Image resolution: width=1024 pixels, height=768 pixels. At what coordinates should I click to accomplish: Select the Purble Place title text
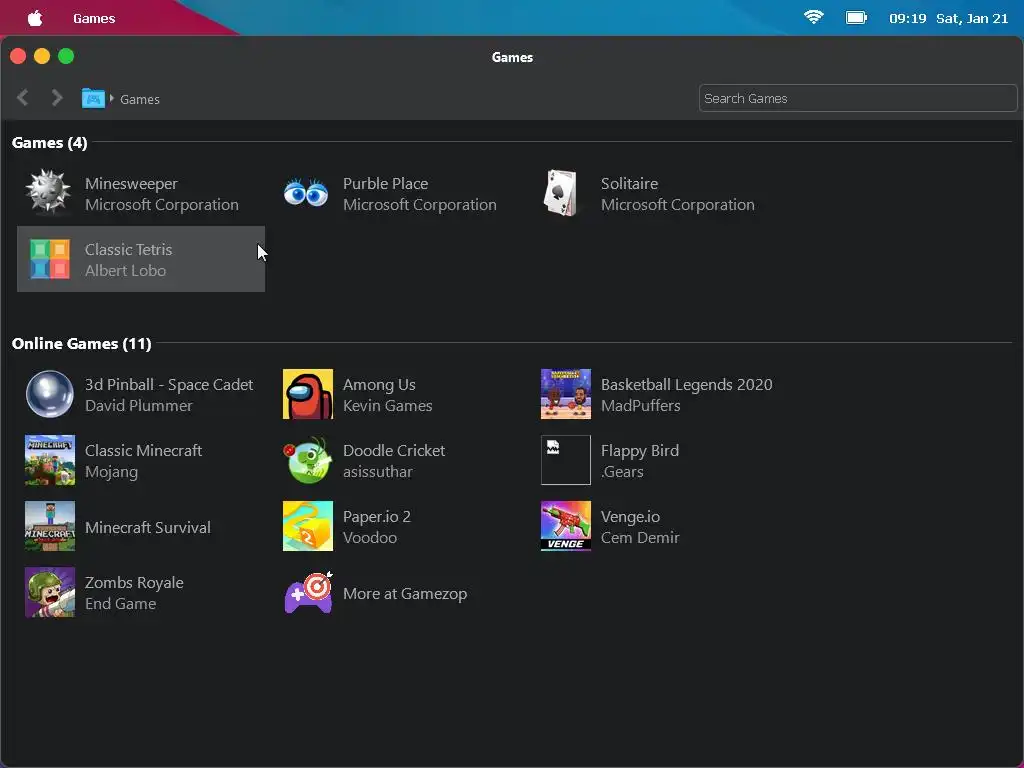pos(385,184)
